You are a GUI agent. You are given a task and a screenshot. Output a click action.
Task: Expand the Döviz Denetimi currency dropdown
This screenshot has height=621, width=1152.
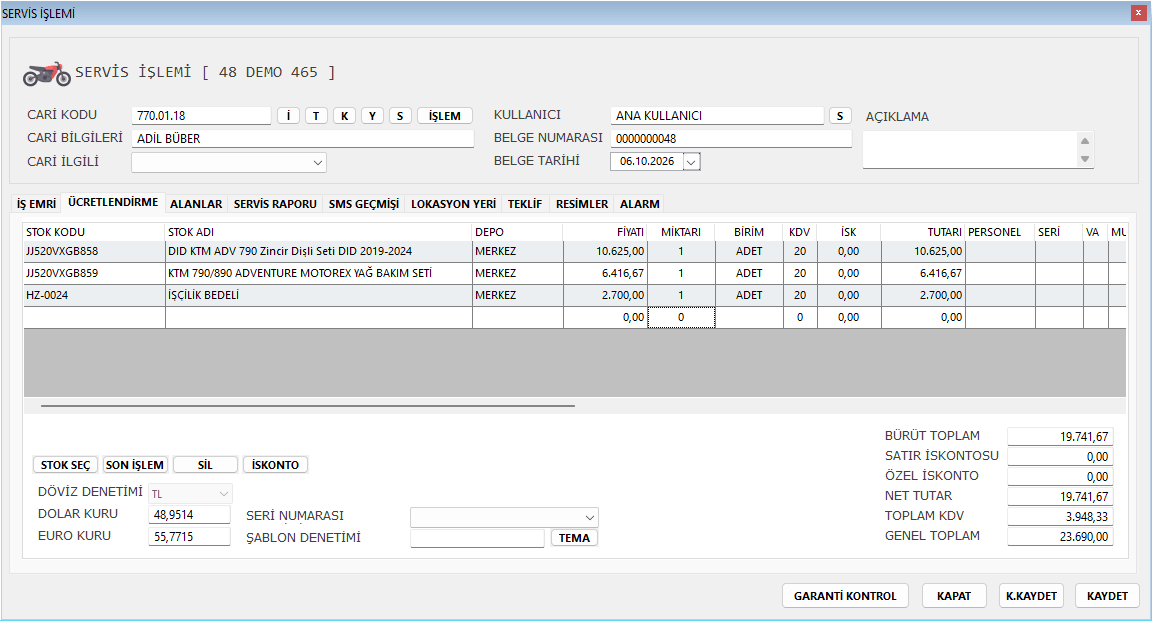pyautogui.click(x=224, y=493)
